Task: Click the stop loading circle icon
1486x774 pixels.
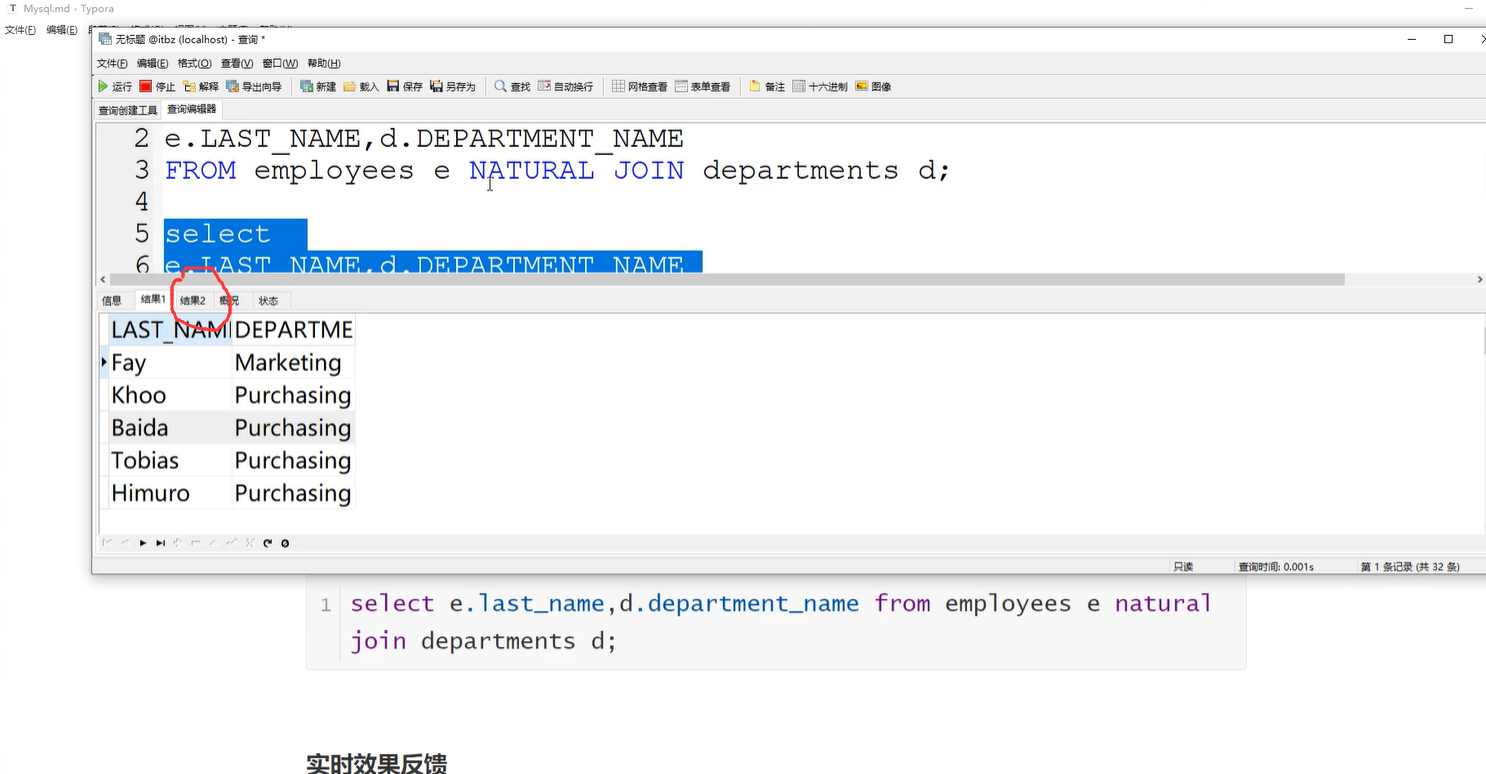Action: tap(285, 543)
